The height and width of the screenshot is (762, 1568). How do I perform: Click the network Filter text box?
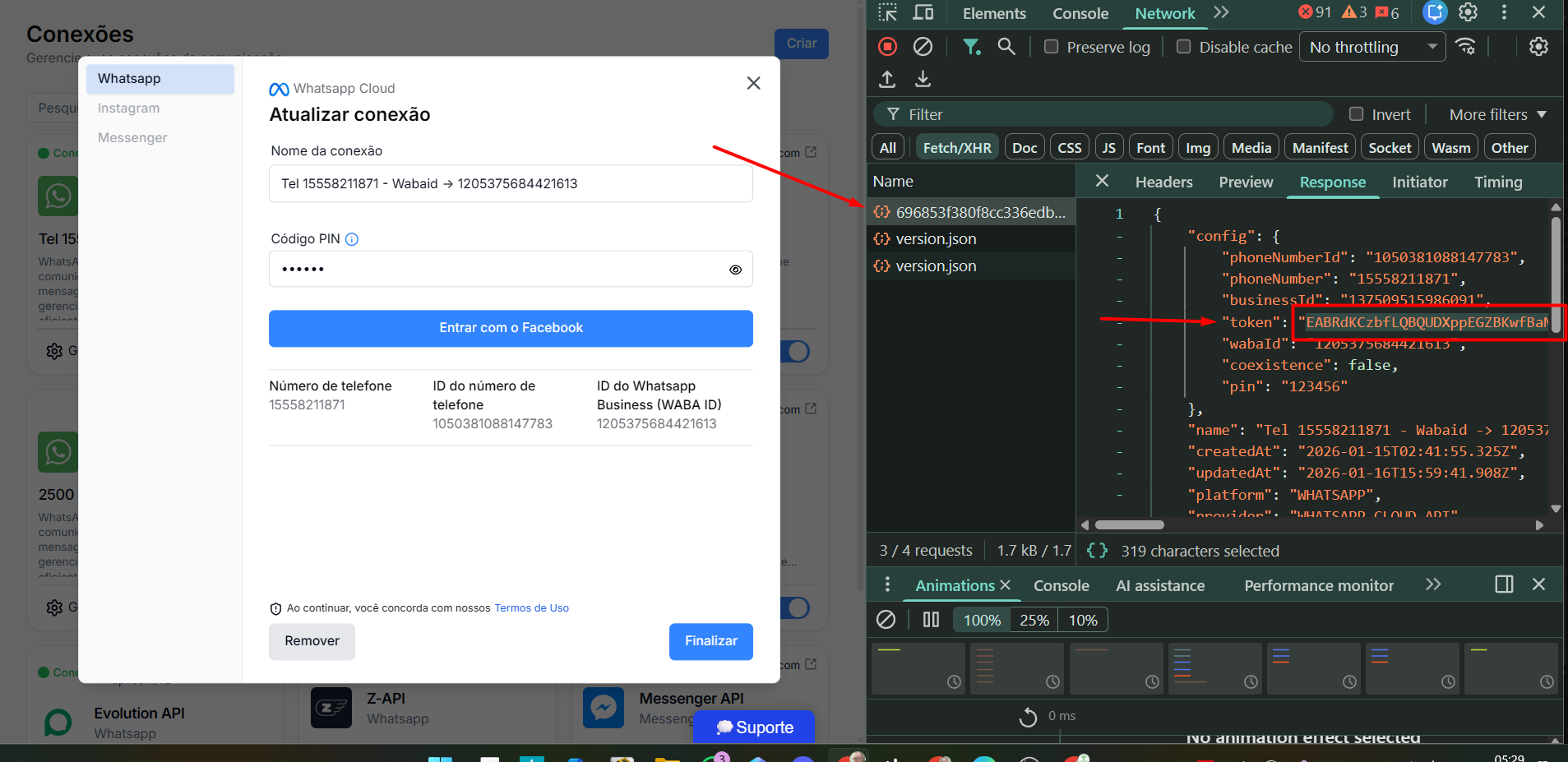tap(1103, 114)
